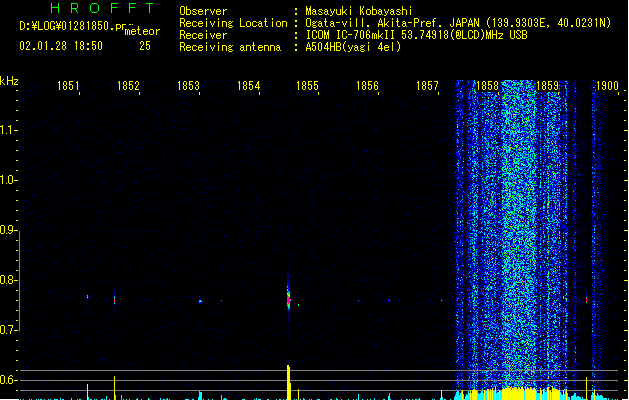Click the 1900 time marker
Image resolution: width=629 pixels, height=400 pixels.
pos(607,86)
